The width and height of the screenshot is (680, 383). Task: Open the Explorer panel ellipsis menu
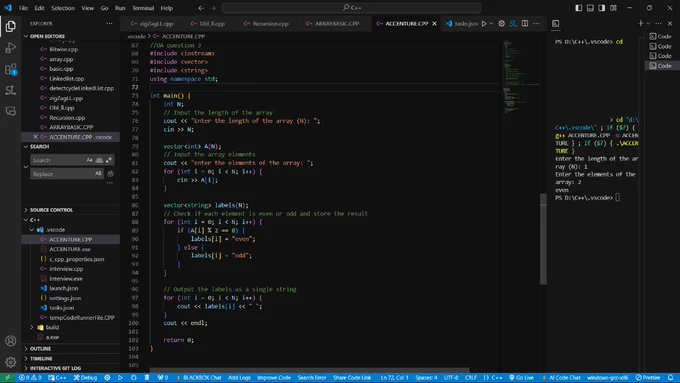pyautogui.click(x=109, y=23)
